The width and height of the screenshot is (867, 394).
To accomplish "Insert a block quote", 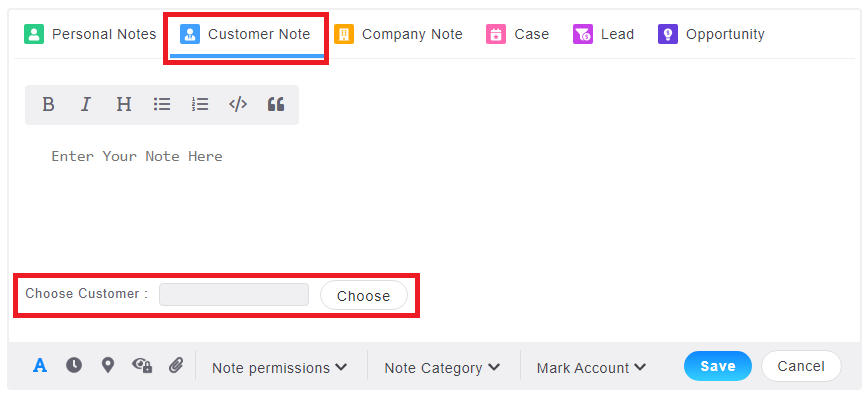I will [276, 104].
